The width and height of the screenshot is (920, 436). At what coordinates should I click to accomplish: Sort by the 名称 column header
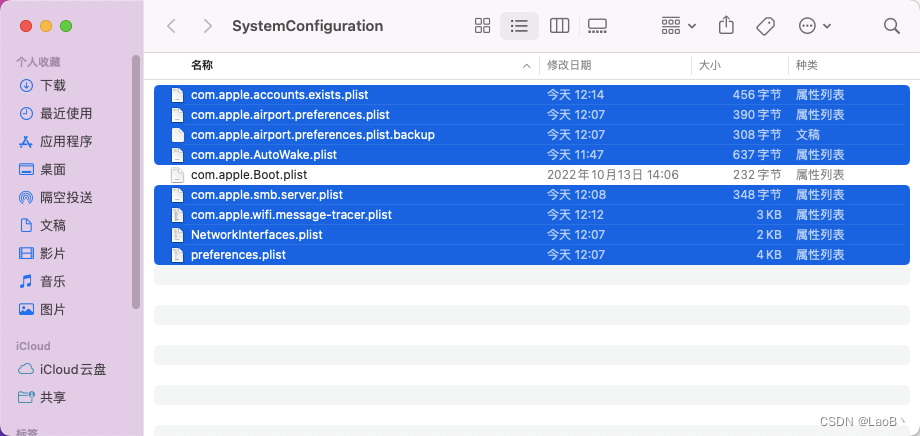202,65
